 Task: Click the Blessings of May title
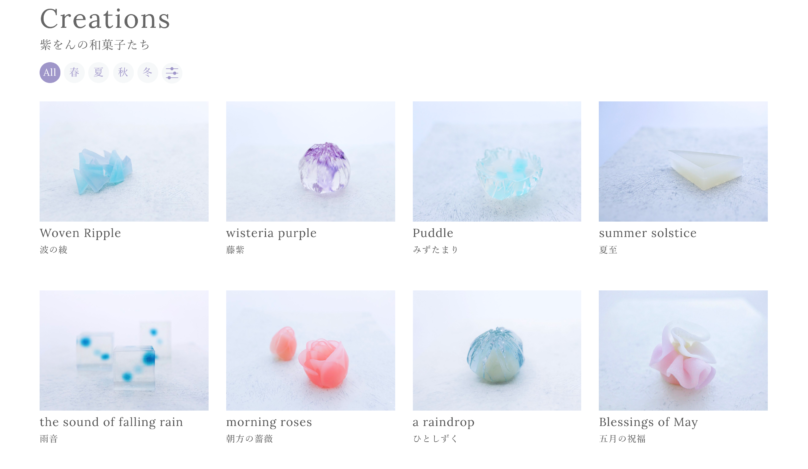tap(648, 423)
